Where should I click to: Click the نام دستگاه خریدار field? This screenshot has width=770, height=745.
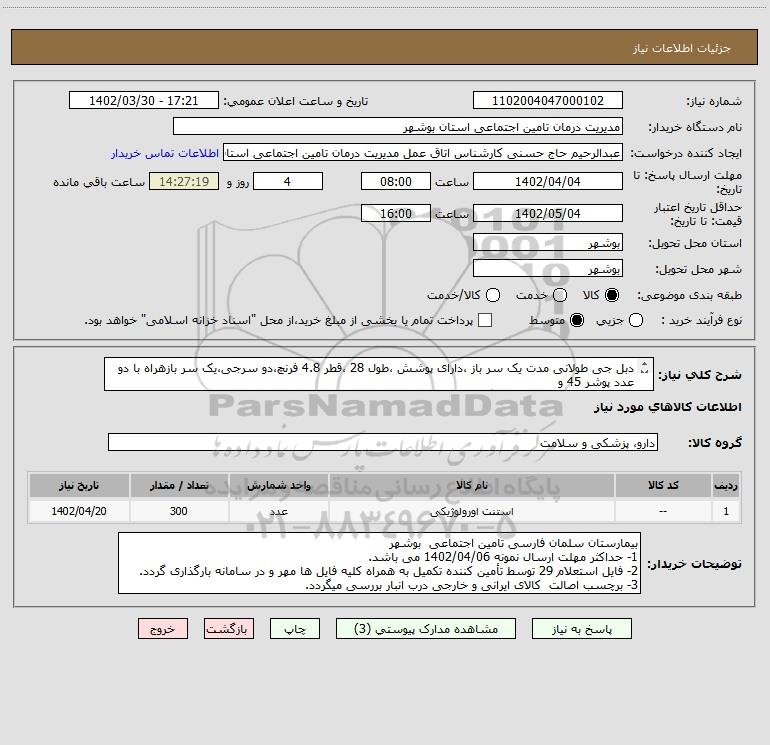click(x=398, y=126)
